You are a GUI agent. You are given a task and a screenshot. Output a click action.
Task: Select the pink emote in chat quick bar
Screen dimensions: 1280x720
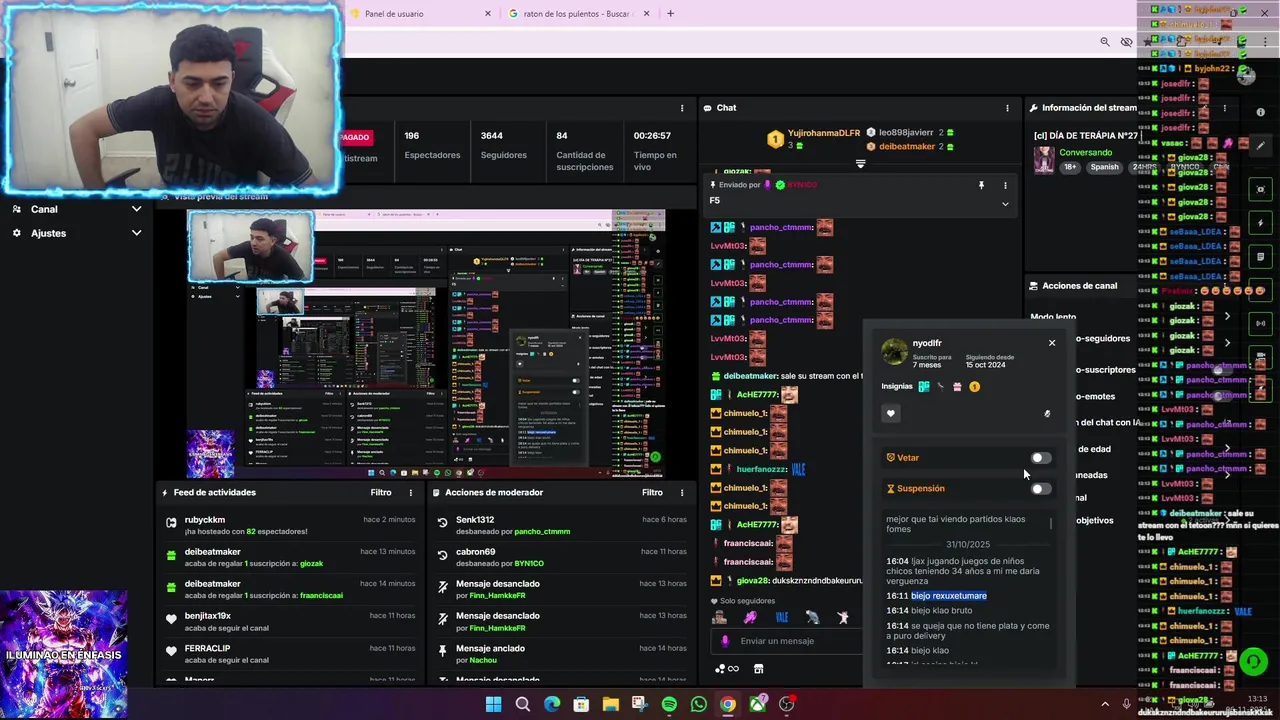(x=750, y=617)
